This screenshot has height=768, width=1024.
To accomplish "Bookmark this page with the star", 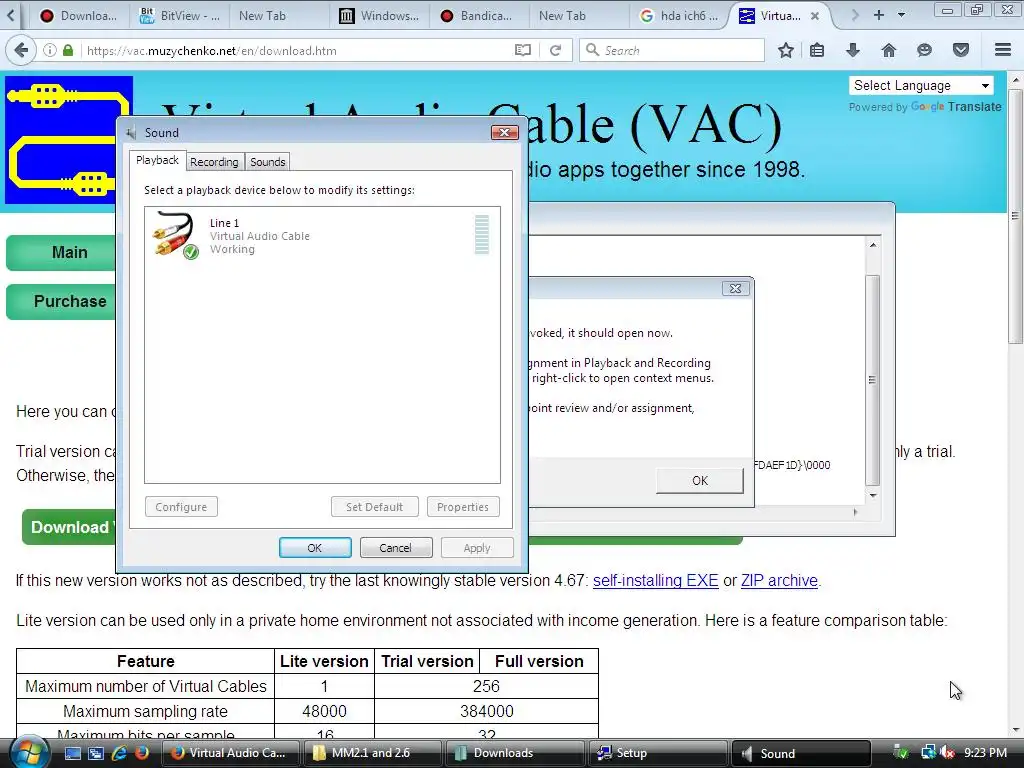I will pos(786,50).
